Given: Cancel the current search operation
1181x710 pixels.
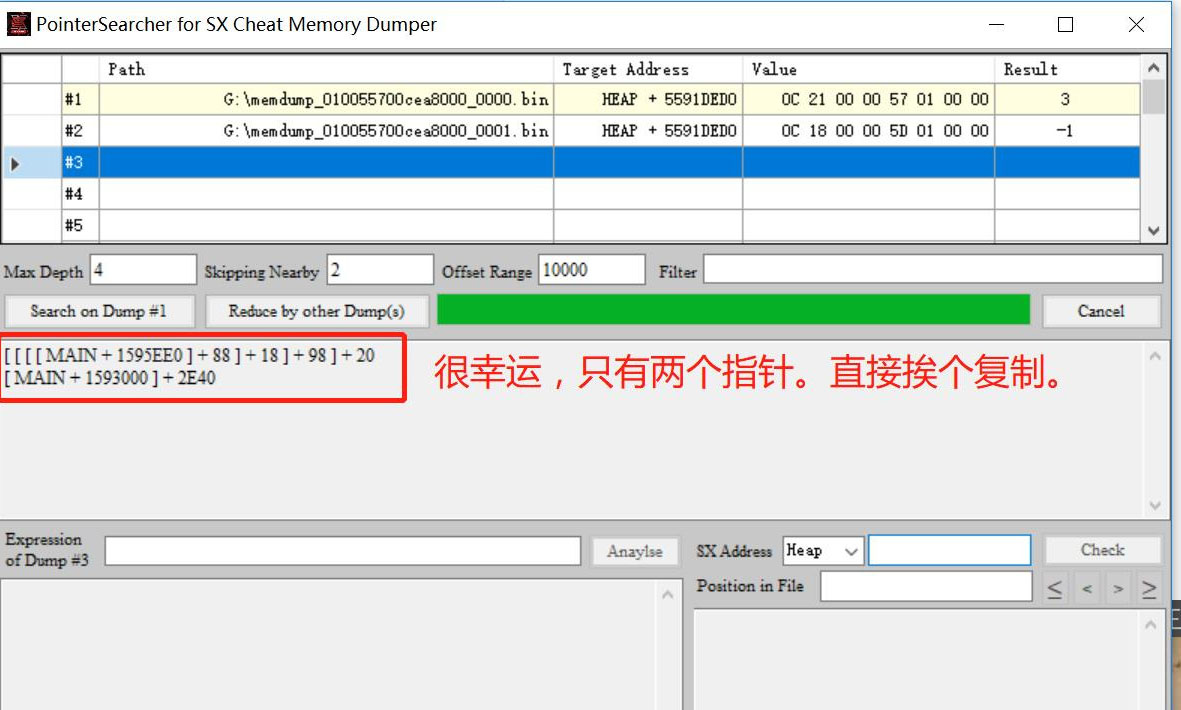Looking at the screenshot, I should tap(1101, 311).
